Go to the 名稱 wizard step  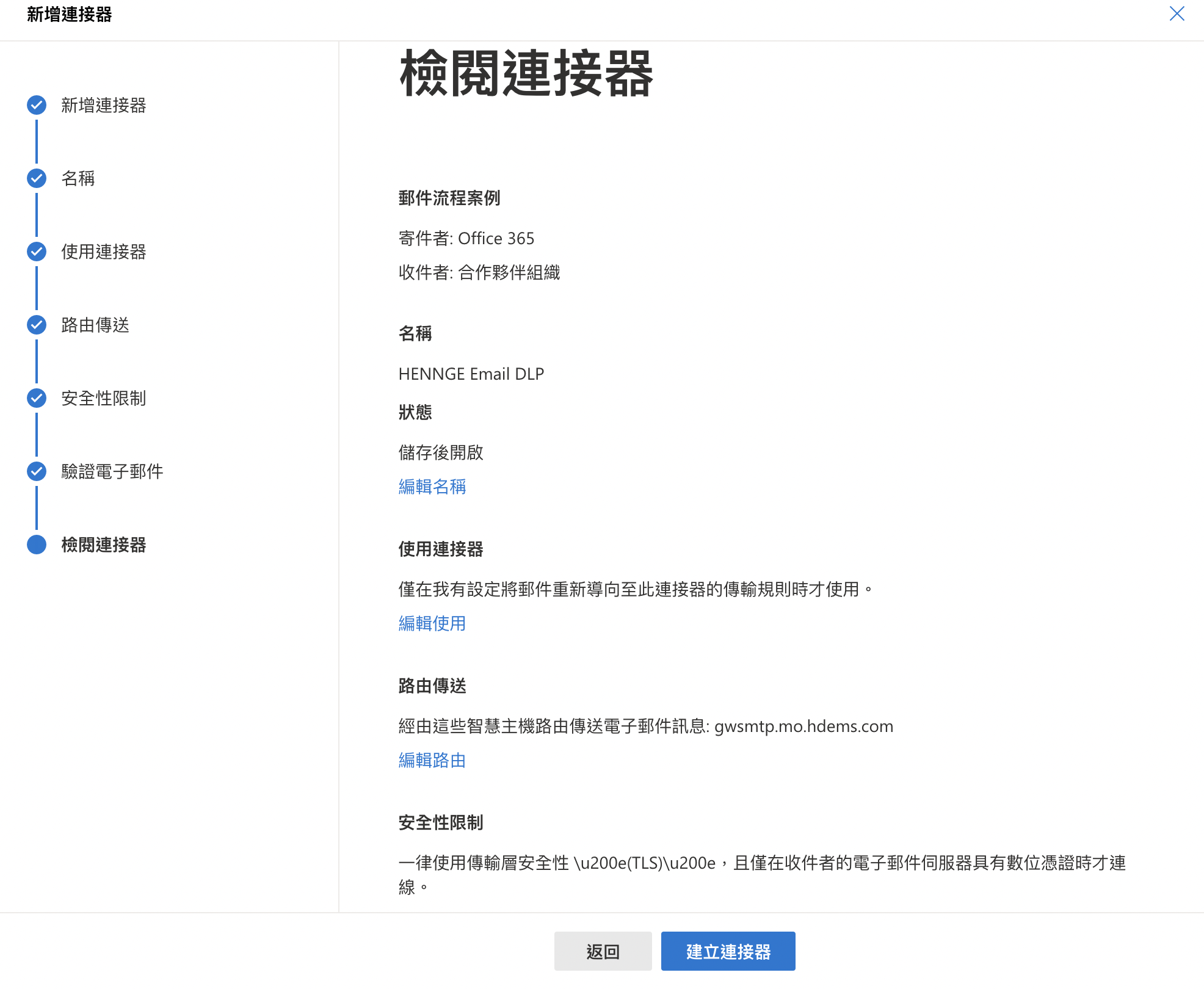pos(78,179)
